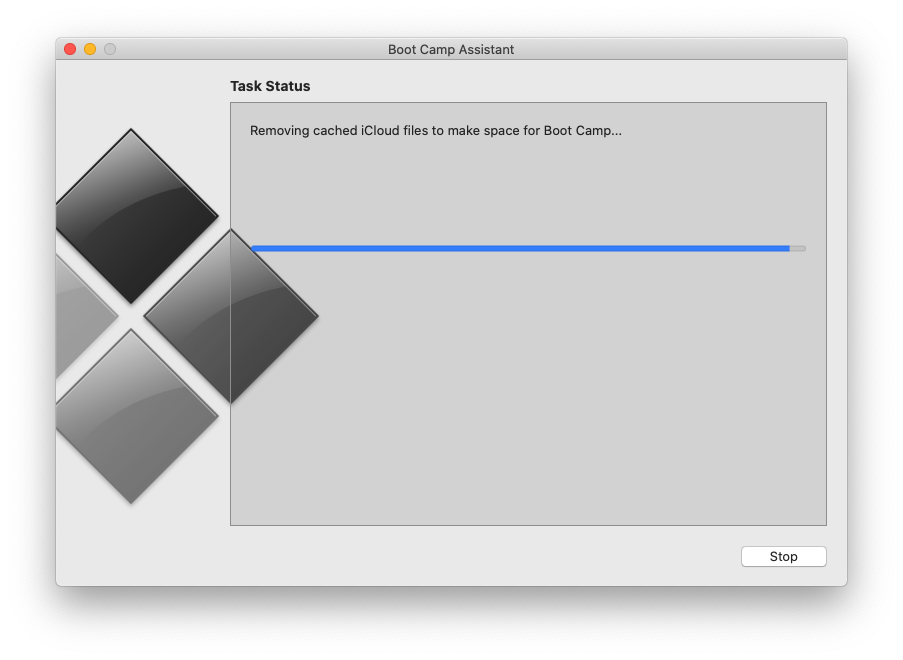Click the blue task progress bar

click(528, 248)
